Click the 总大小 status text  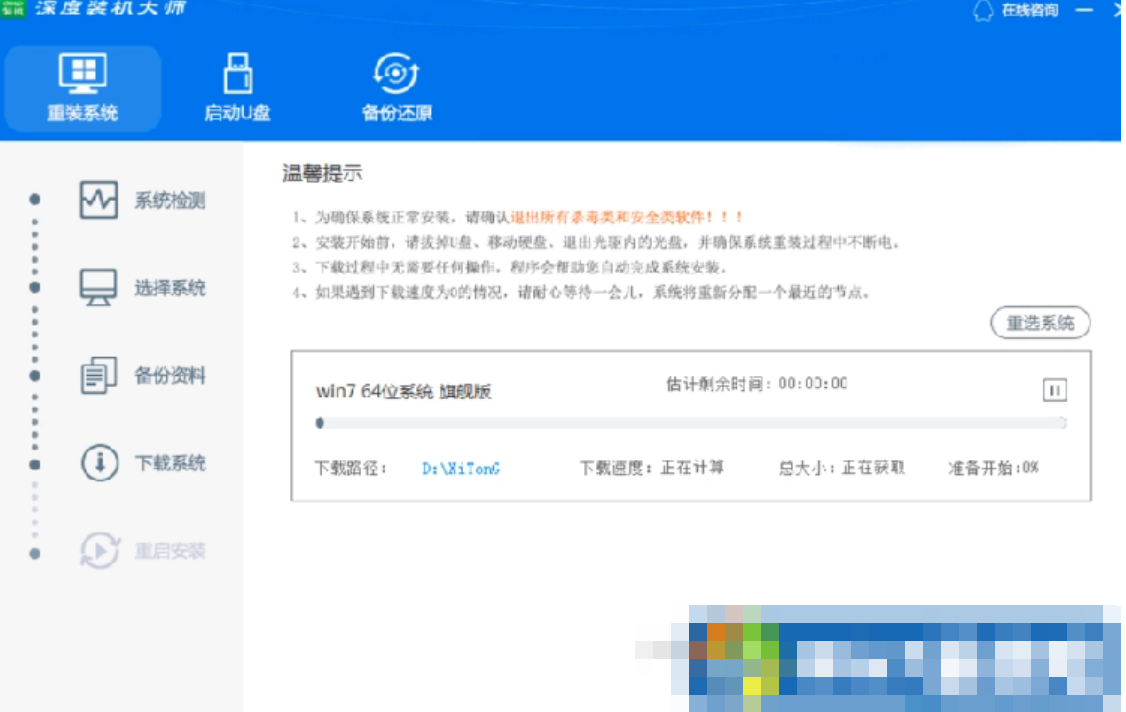(842, 468)
